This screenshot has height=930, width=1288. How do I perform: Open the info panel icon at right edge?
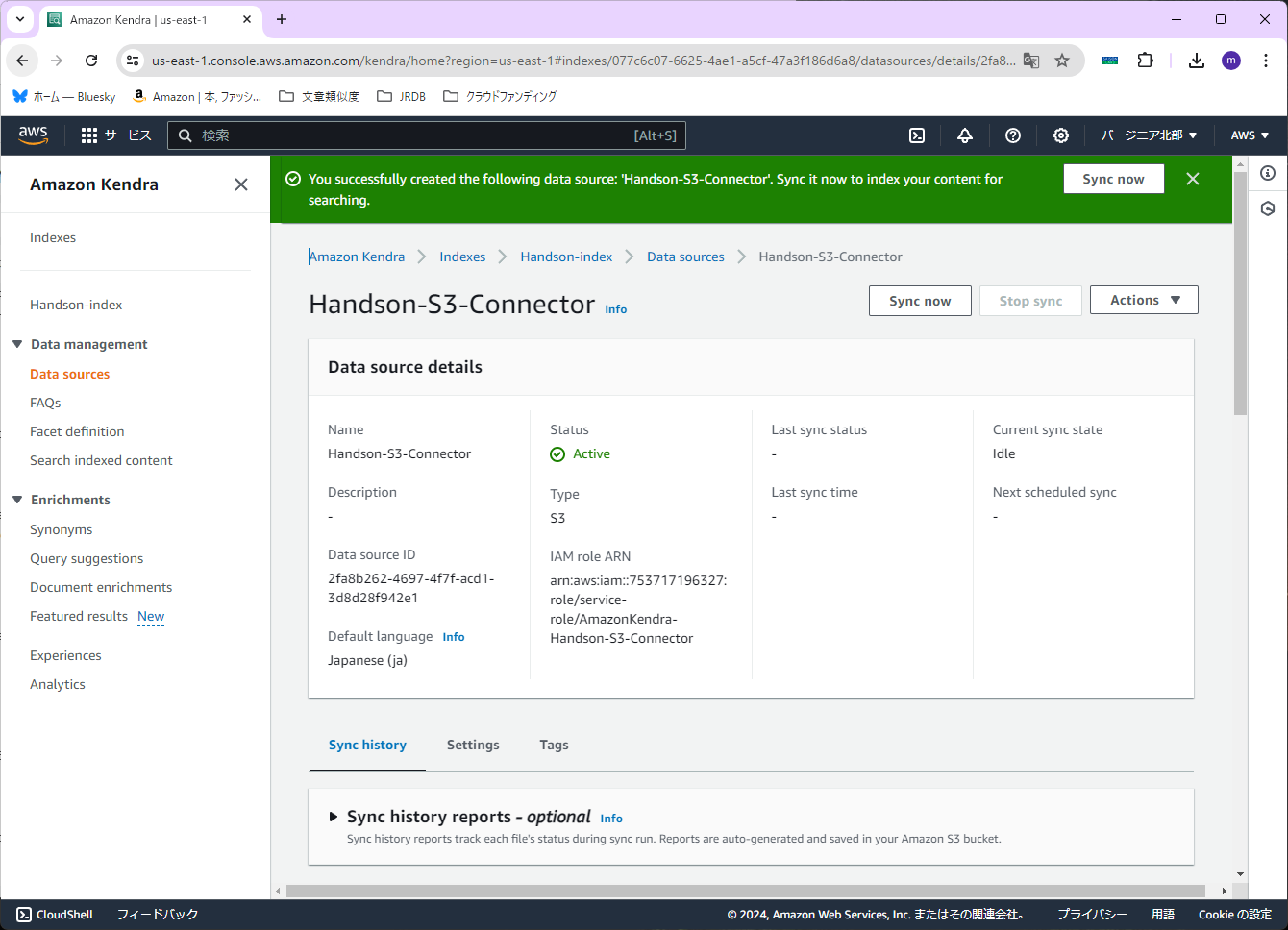point(1268,173)
